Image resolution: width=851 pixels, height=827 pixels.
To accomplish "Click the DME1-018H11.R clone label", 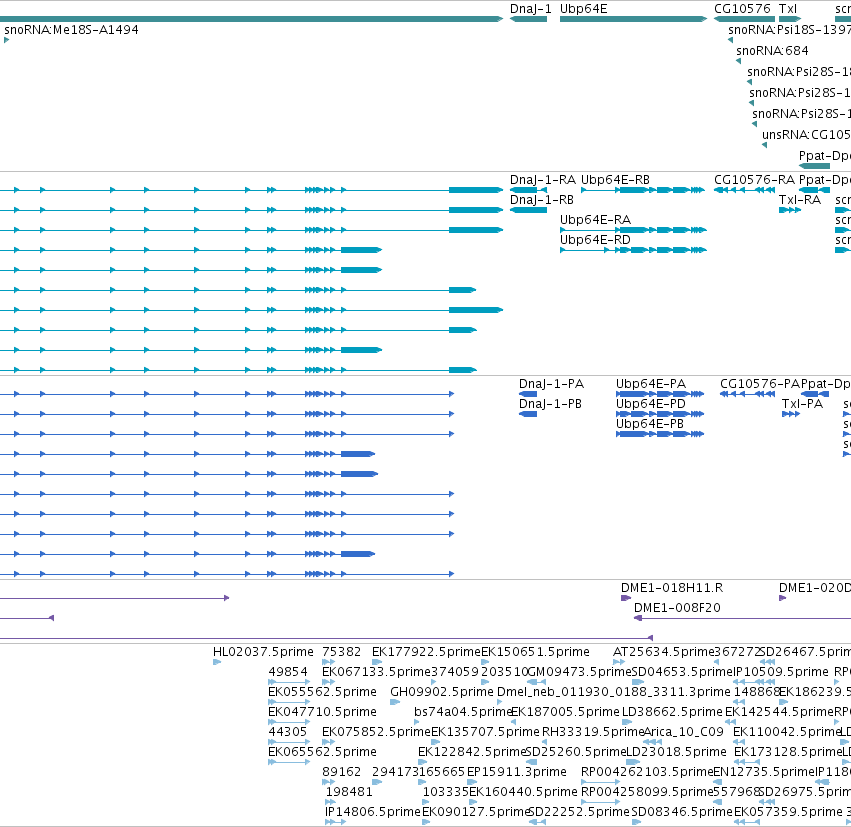I will pos(672,588).
